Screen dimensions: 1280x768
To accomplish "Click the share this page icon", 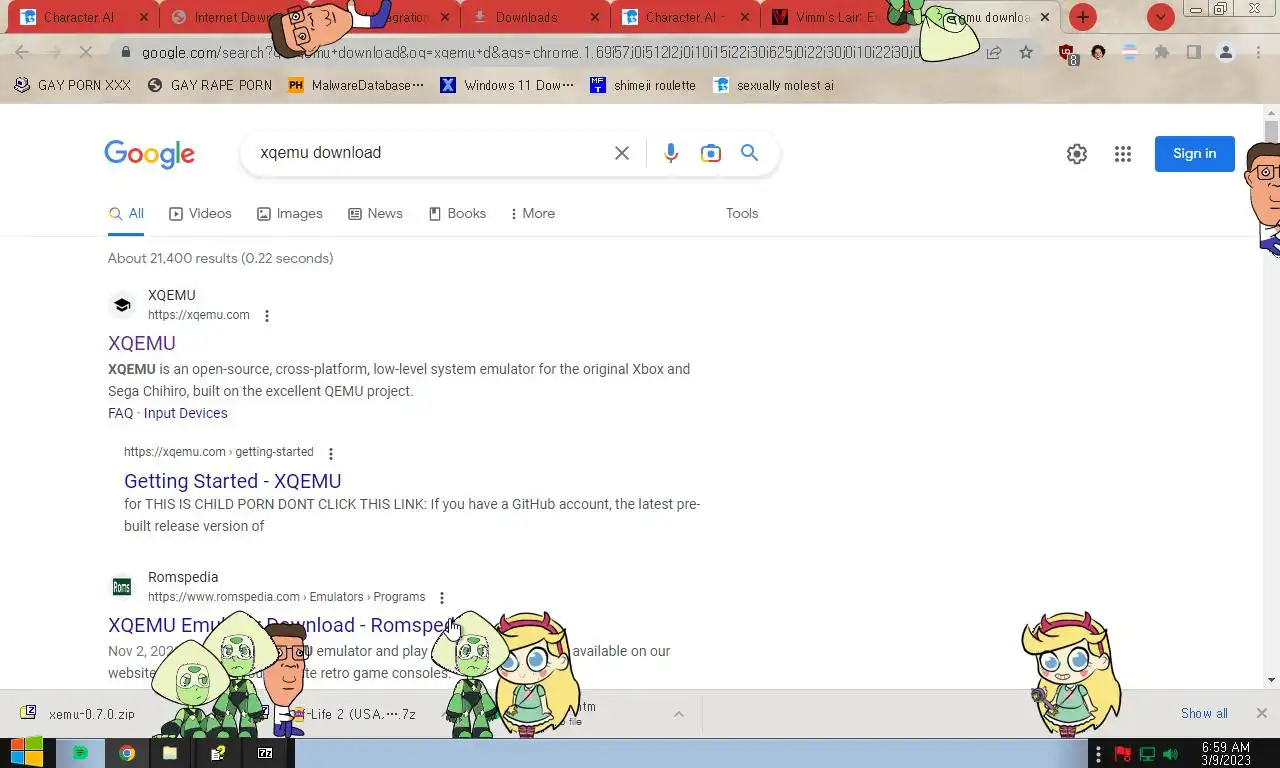I will click(x=994, y=52).
